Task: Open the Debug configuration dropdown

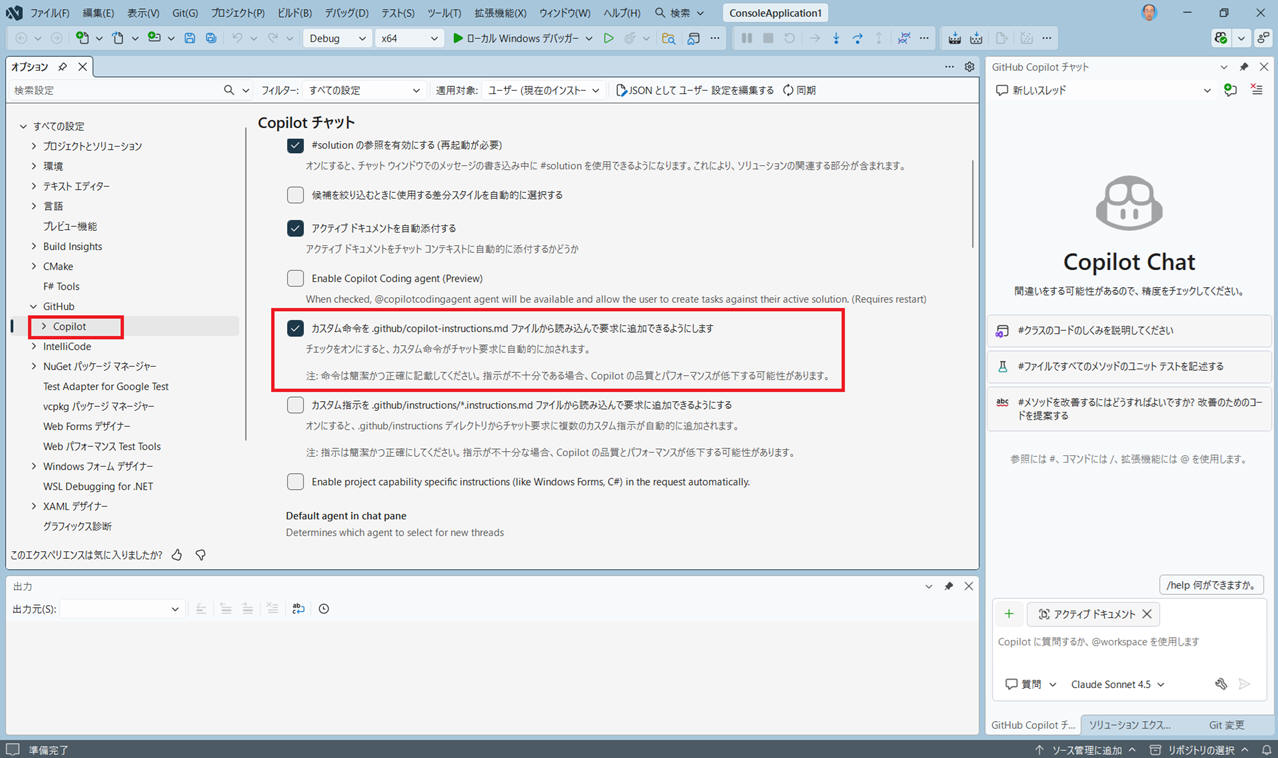Action: coord(337,38)
